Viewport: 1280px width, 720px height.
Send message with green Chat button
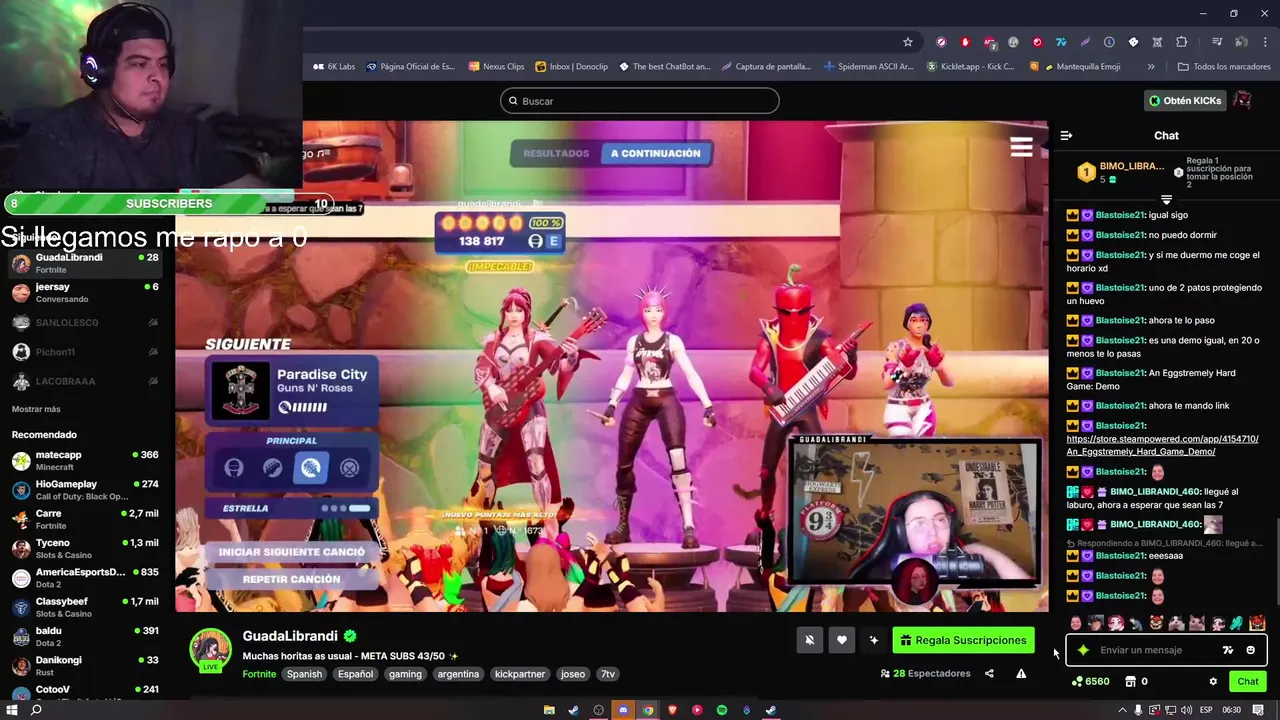(x=1247, y=681)
